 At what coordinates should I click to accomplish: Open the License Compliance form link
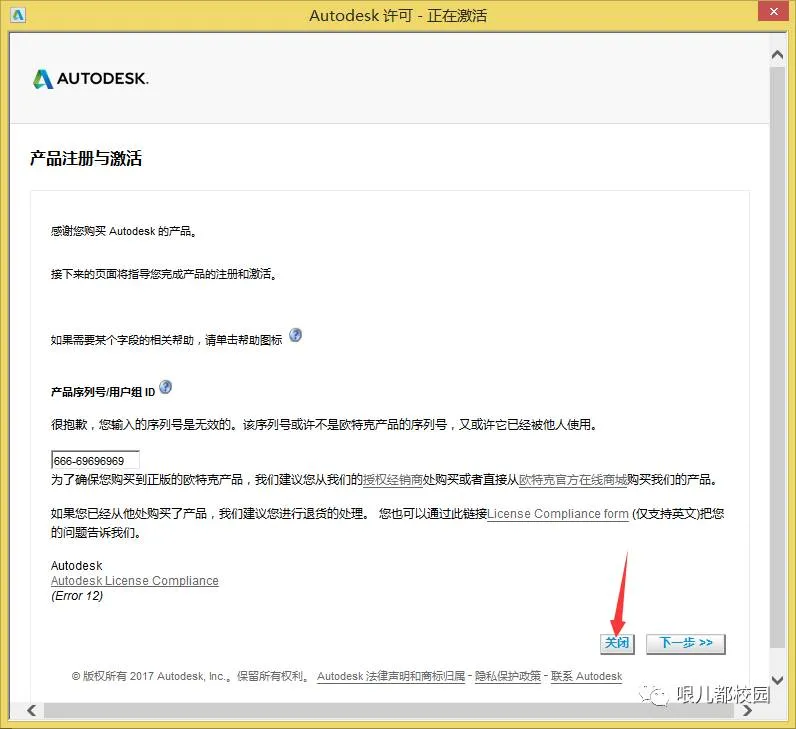558,514
